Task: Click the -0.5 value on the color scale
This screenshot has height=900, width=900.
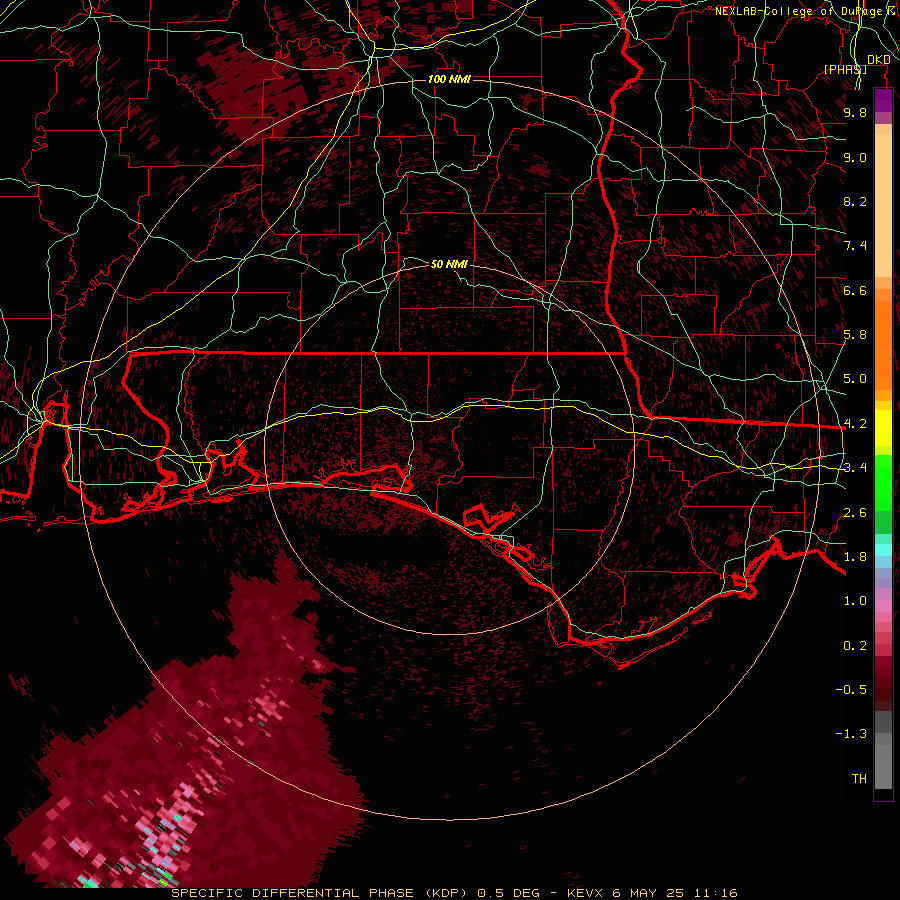Action: tap(851, 690)
